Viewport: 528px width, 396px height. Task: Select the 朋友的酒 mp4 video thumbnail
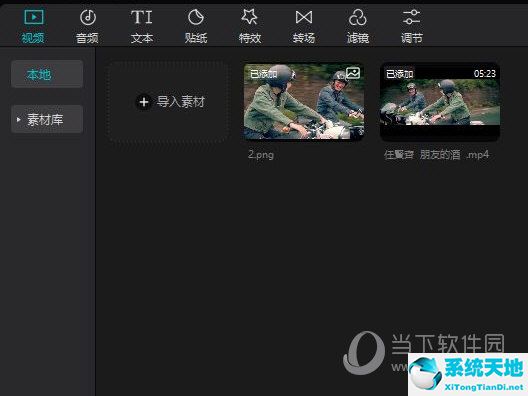click(440, 102)
